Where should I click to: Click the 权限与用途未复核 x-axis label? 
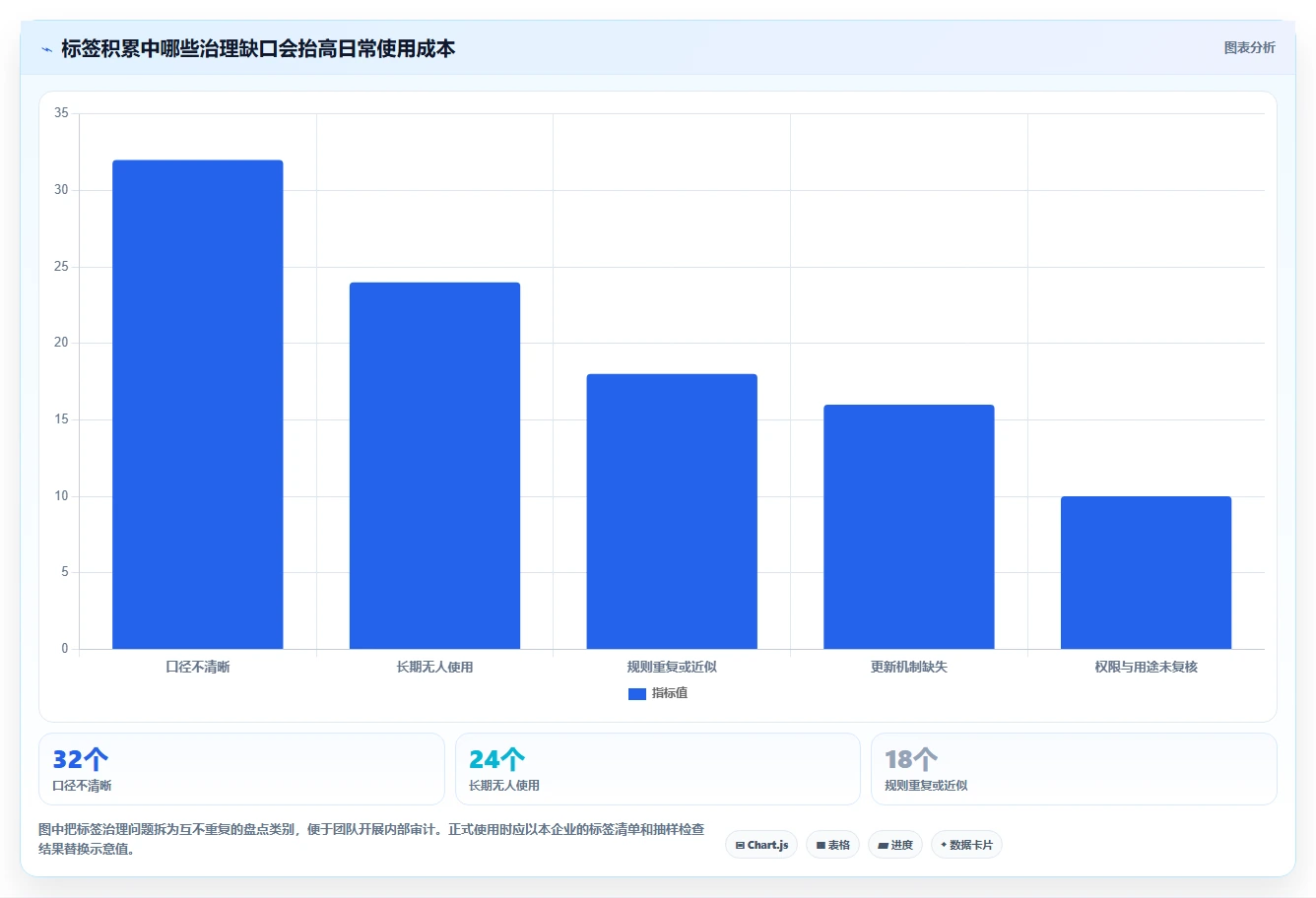[x=1146, y=668]
